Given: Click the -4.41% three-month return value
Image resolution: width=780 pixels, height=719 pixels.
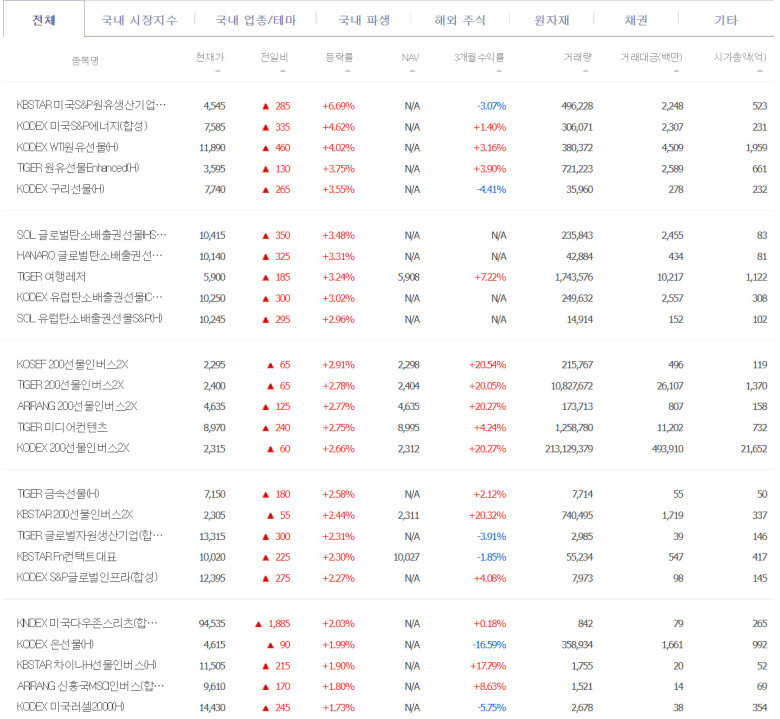Looking at the screenshot, I should [491, 190].
